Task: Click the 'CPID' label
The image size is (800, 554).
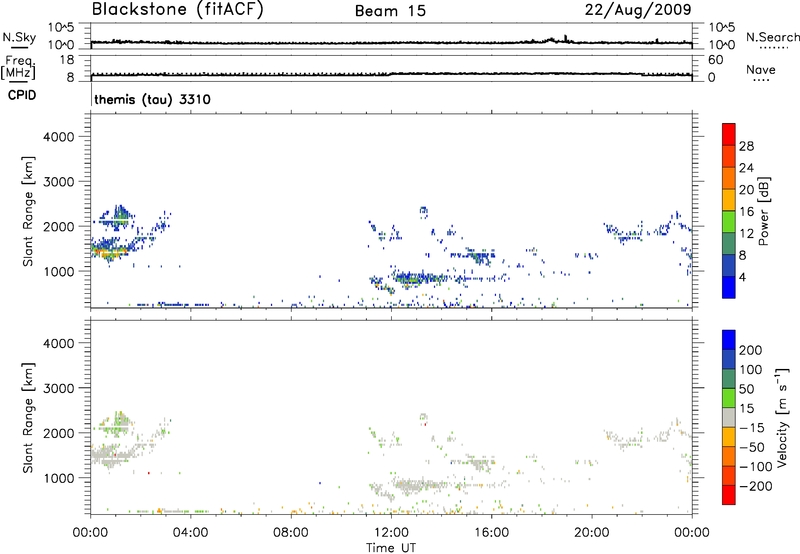Action: 22,95
